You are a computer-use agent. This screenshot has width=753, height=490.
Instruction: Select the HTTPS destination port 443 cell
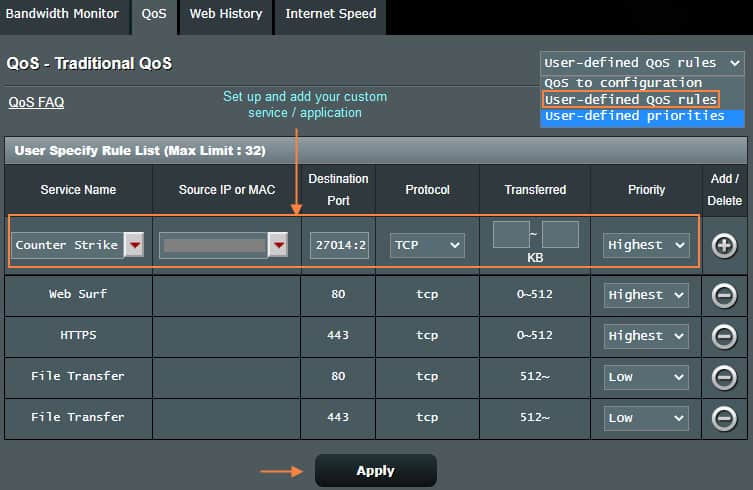point(338,335)
